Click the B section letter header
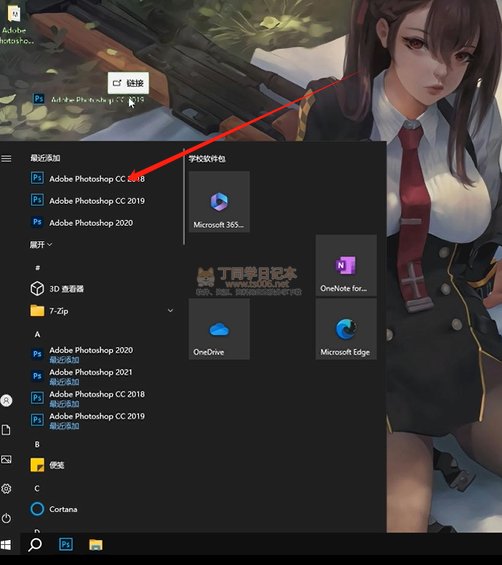This screenshot has height=565, width=502. (x=37, y=444)
